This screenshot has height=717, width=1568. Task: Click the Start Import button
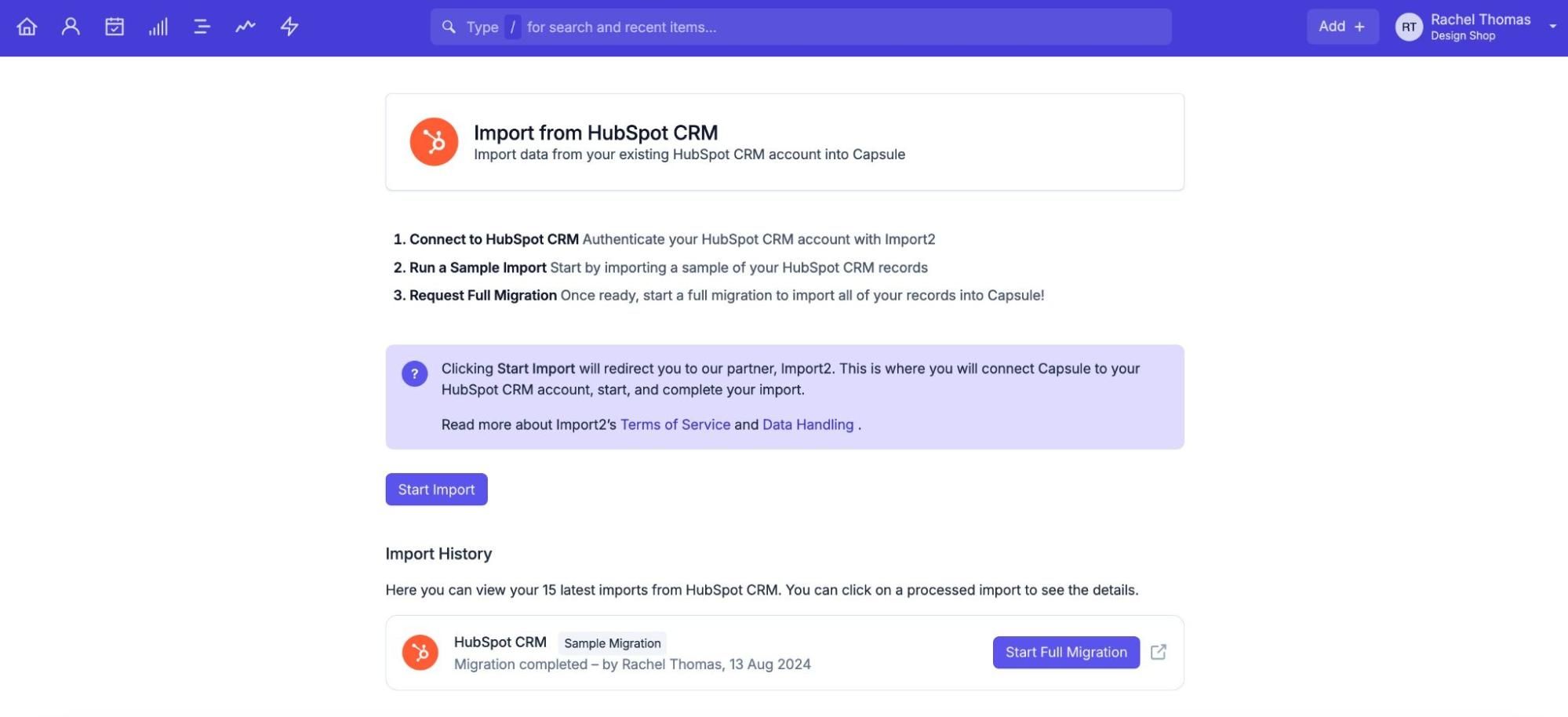pos(436,490)
